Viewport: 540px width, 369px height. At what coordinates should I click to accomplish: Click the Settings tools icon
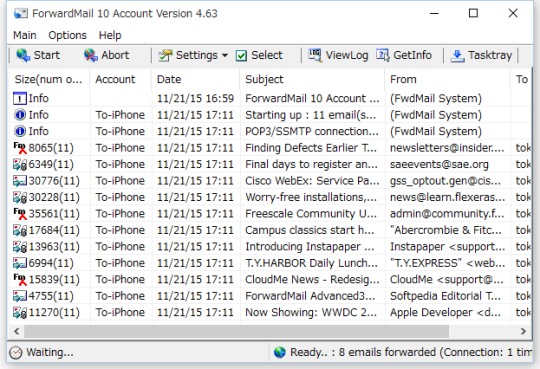tap(165, 55)
